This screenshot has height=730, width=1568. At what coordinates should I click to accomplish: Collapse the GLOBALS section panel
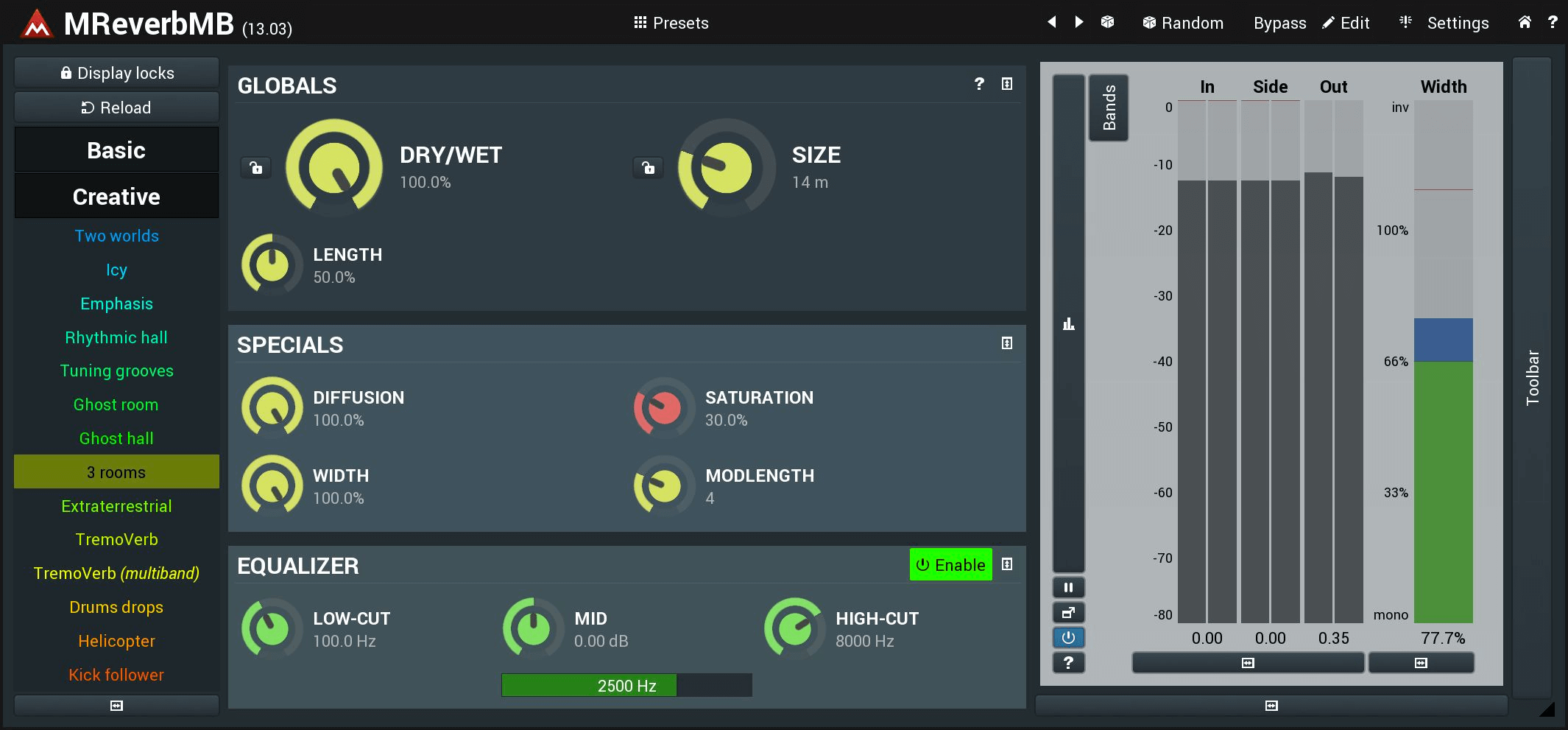(x=1007, y=84)
